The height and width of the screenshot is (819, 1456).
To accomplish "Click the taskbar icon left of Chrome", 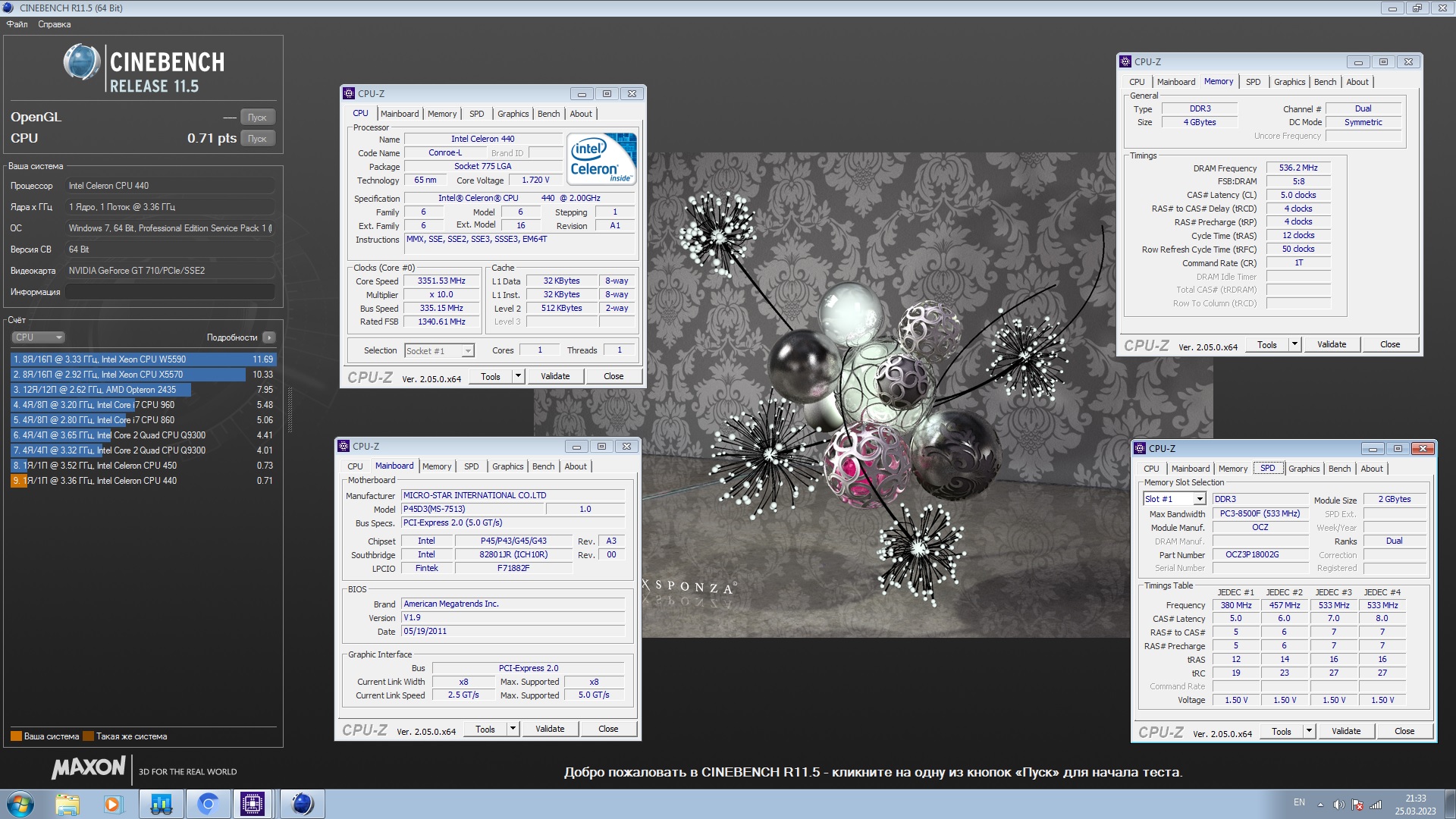I will click(x=161, y=804).
